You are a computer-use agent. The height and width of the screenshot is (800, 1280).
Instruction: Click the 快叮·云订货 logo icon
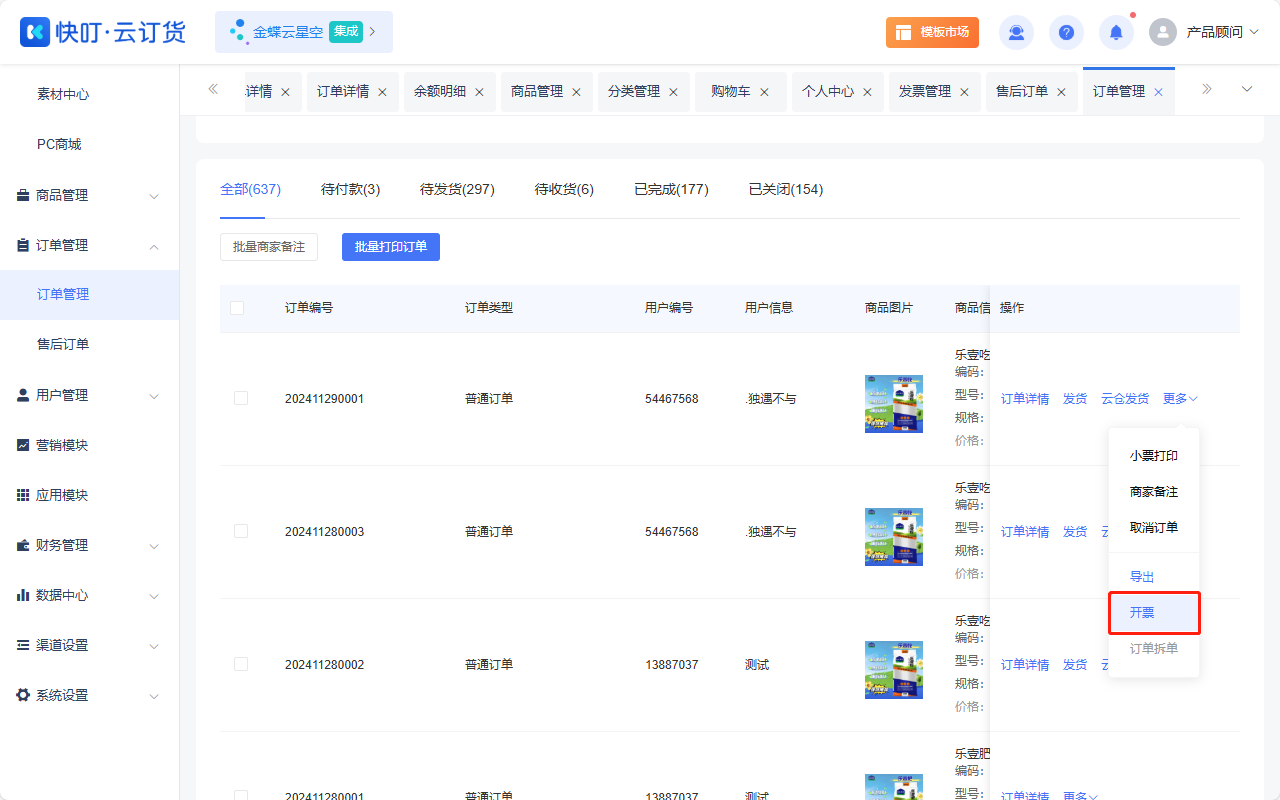(35, 32)
